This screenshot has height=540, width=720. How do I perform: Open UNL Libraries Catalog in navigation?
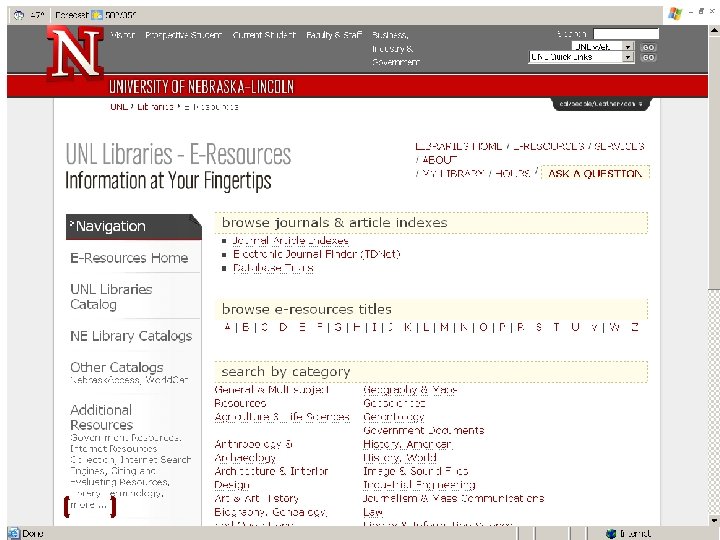click(x=111, y=297)
